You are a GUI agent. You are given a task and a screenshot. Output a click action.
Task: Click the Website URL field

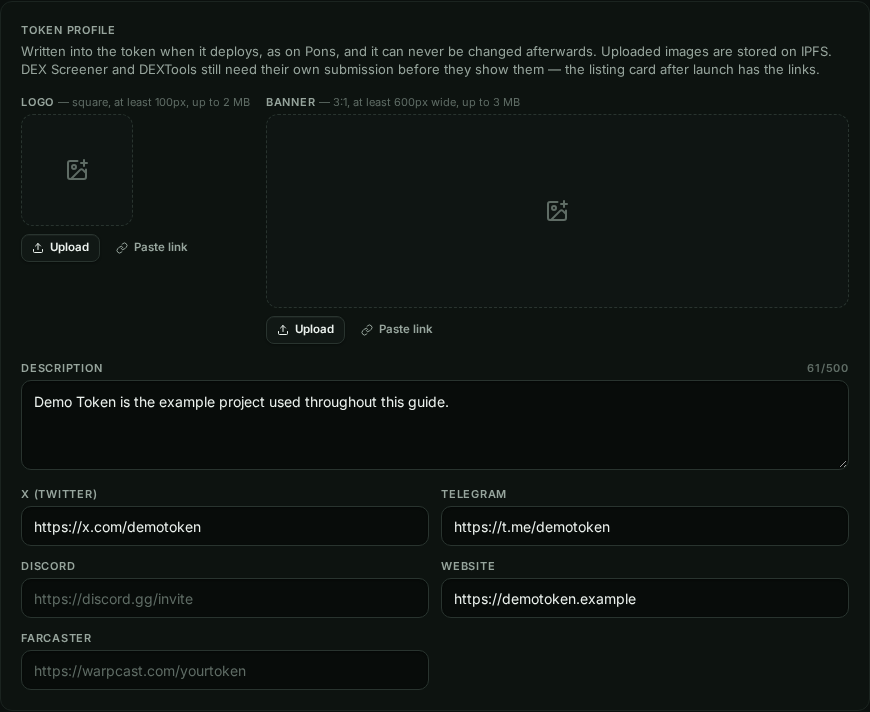click(645, 598)
